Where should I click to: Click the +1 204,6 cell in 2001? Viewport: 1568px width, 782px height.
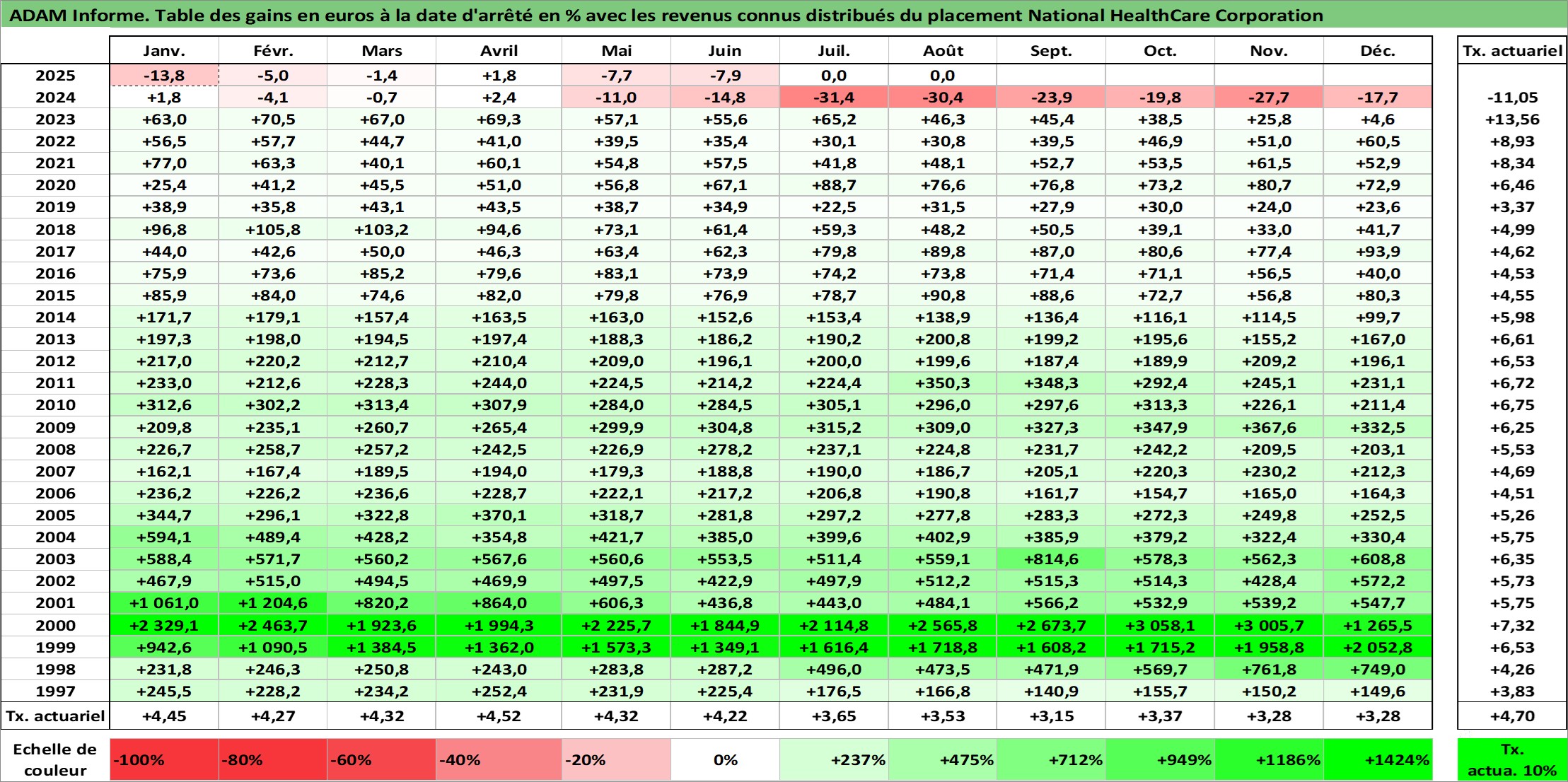click(x=273, y=603)
